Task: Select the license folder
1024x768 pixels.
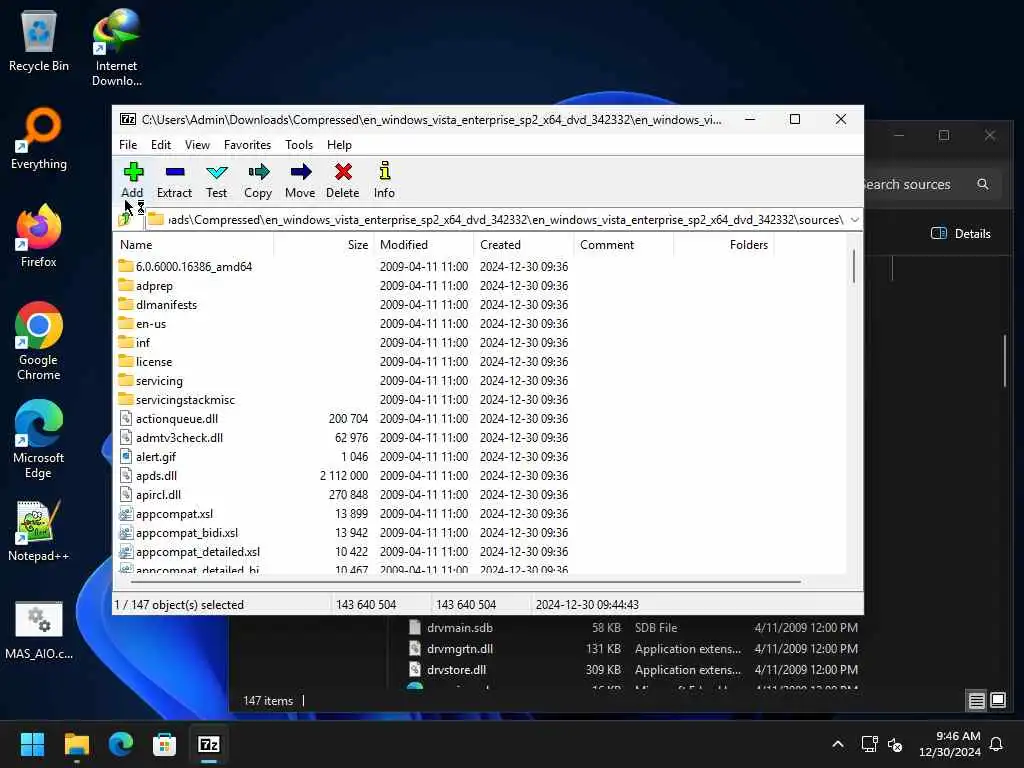Action: point(145,361)
